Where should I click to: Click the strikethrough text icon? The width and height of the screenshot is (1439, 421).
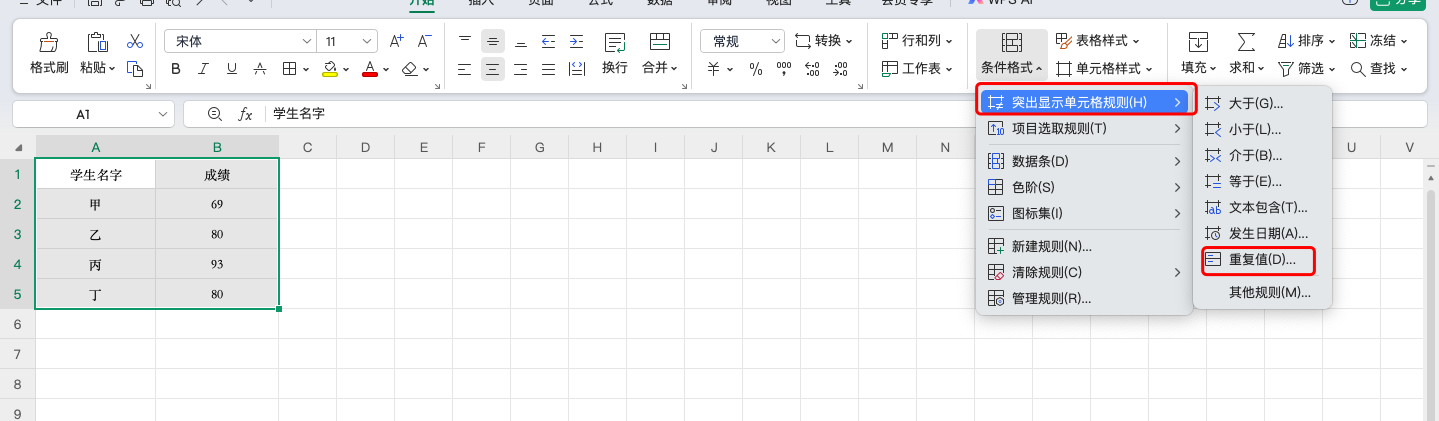260,69
